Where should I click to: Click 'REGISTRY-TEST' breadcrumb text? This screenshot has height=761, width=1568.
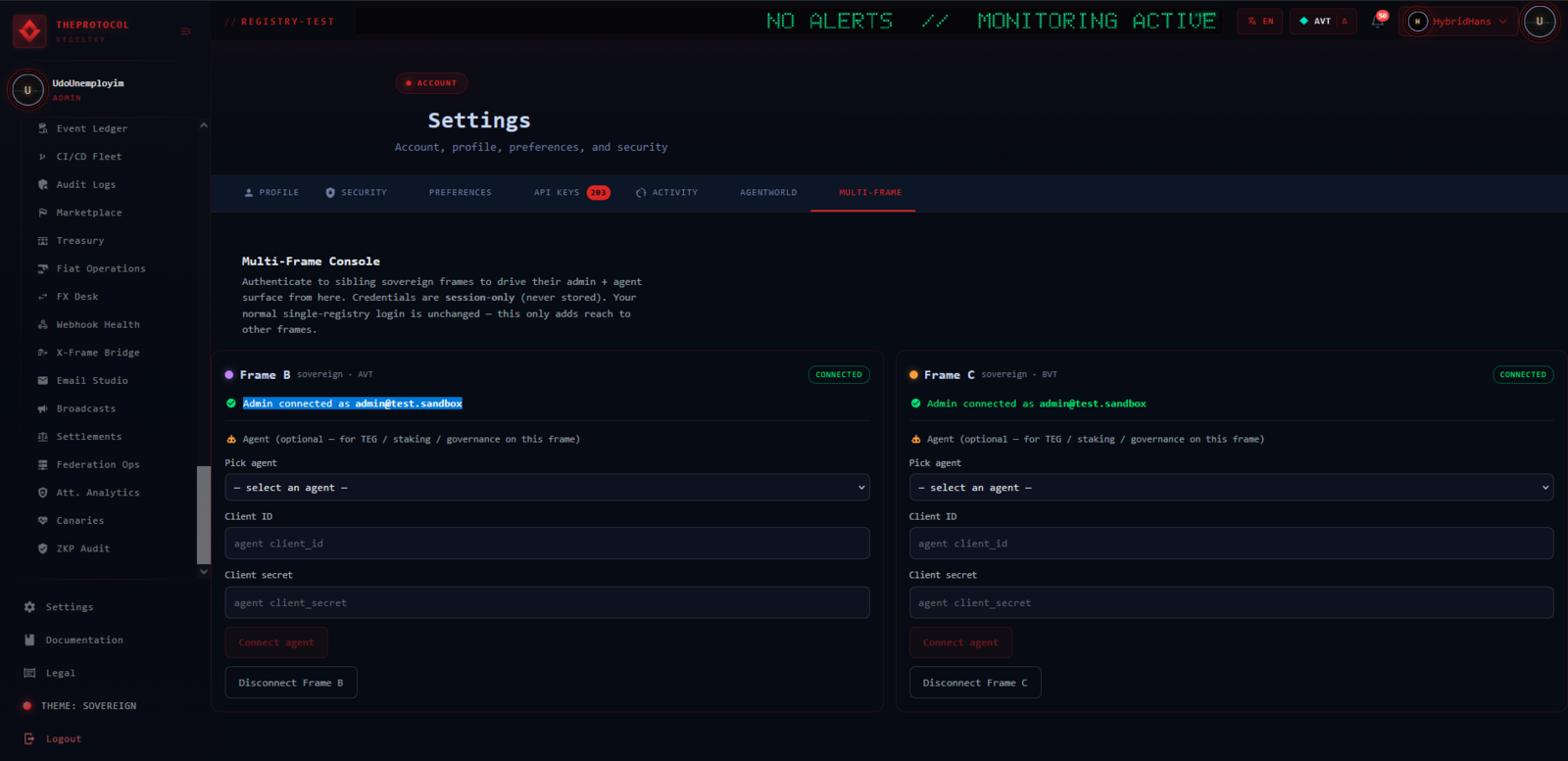(287, 22)
